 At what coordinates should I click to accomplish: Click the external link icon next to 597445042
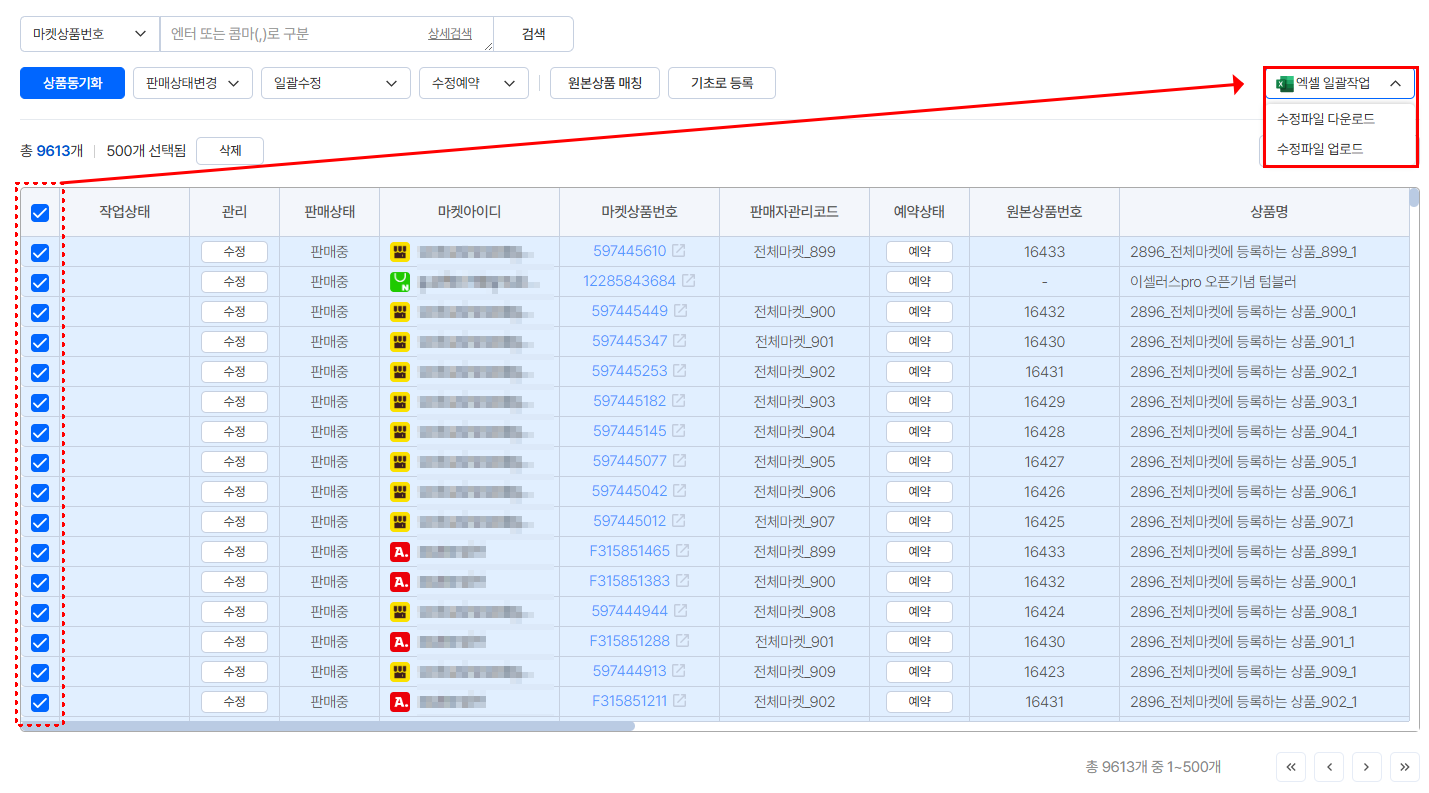tap(679, 491)
